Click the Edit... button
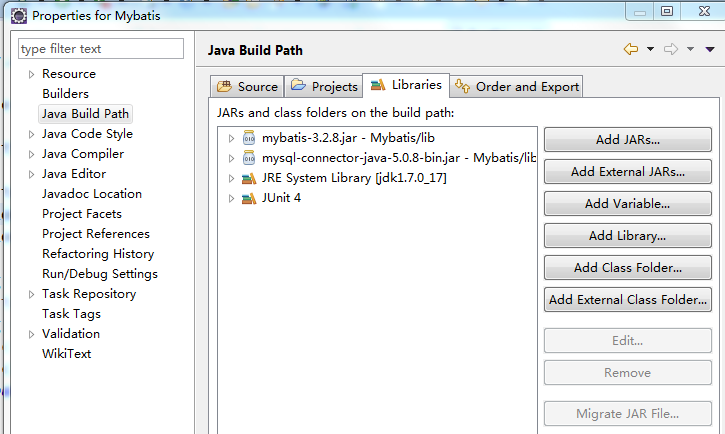 coord(627,341)
